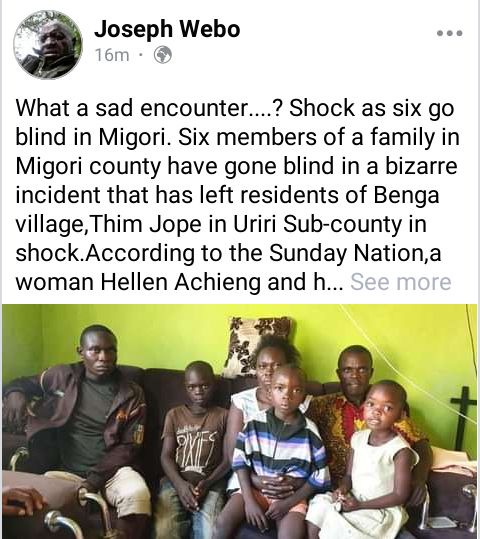Screen dimensions: 480x539
Task: Tap the black cross on green wall
Action: click(463, 418)
